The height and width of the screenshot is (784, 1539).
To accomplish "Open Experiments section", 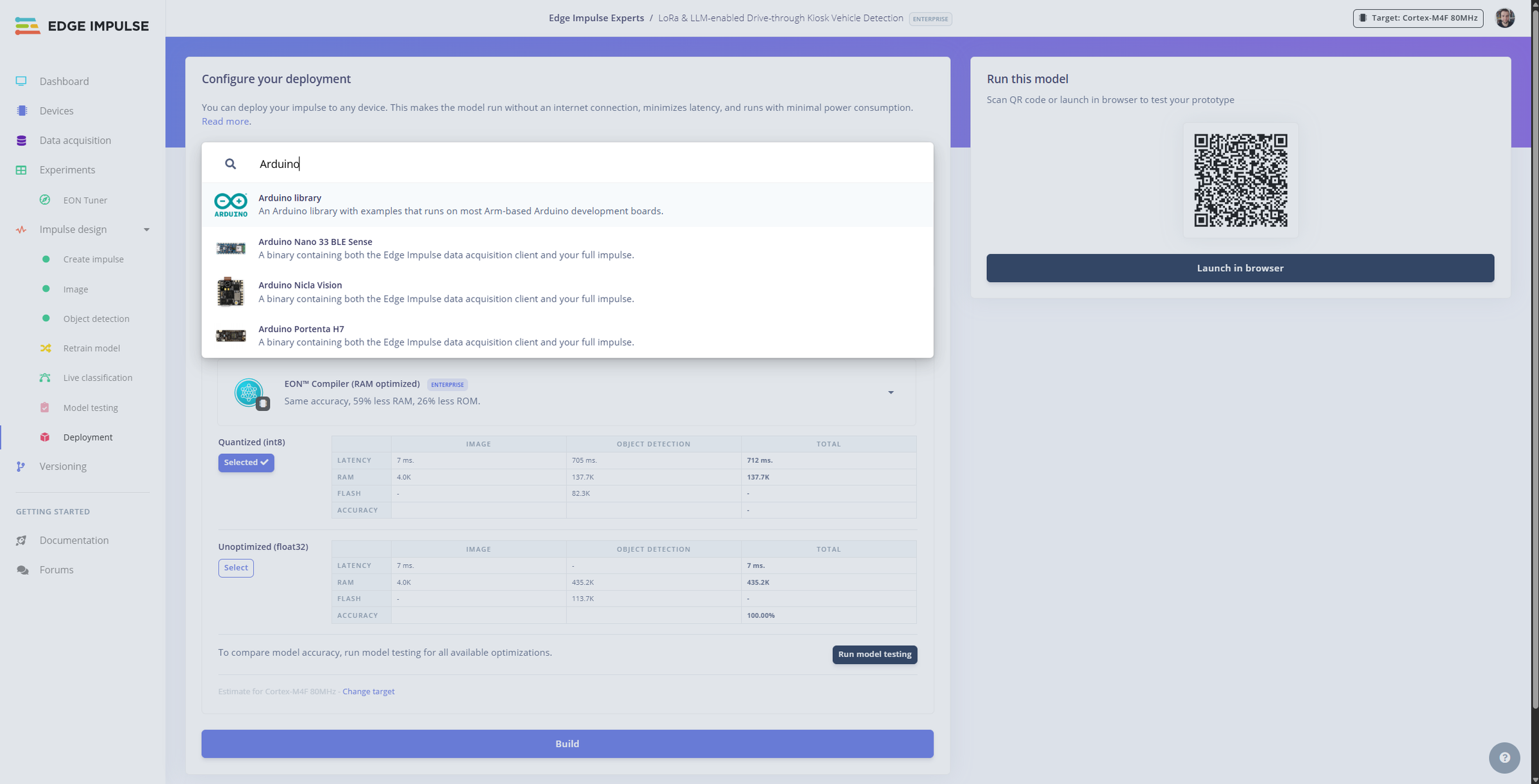I will point(67,170).
